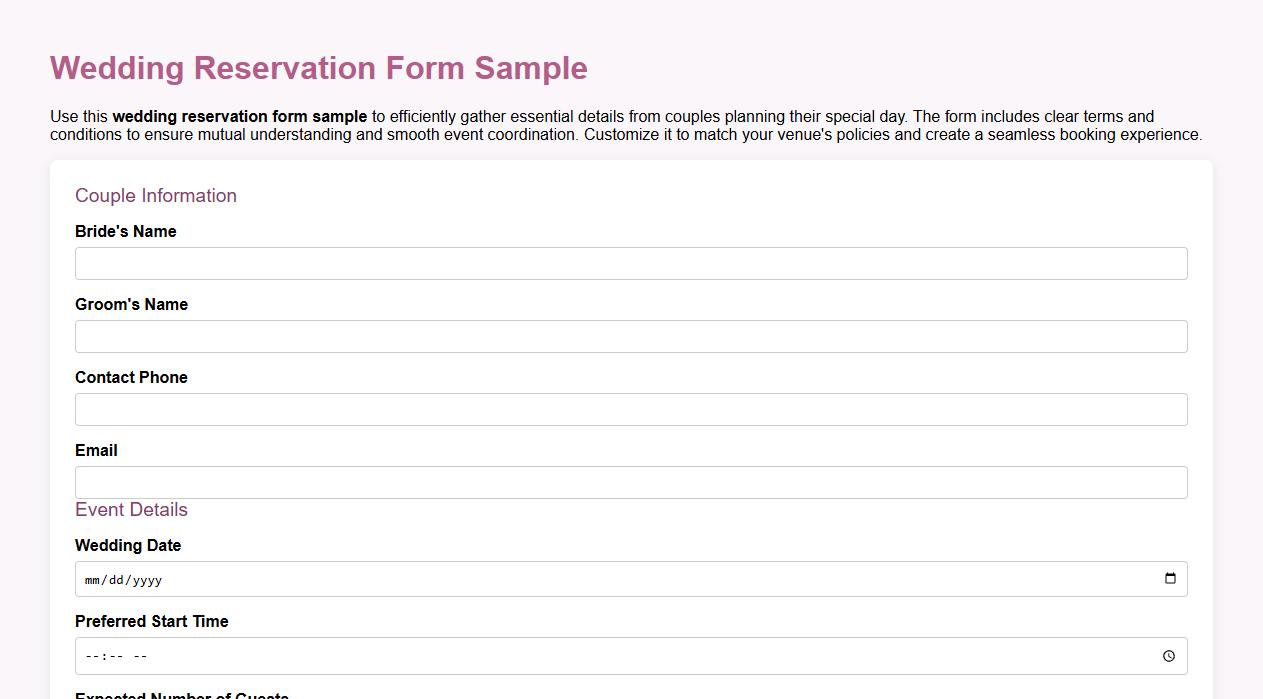The width and height of the screenshot is (1263, 699).
Task: Click the Wedding Date label
Action: point(128,545)
